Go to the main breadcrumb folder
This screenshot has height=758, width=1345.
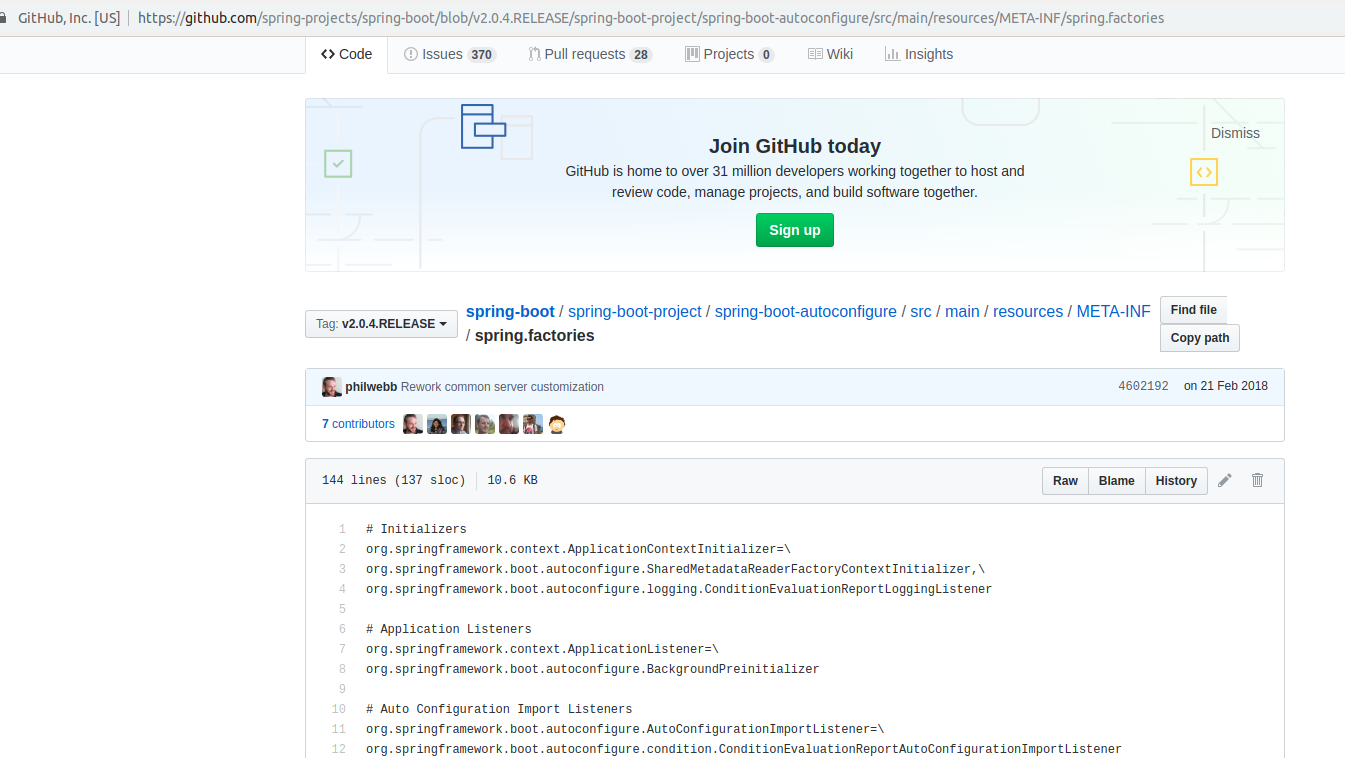(x=962, y=311)
